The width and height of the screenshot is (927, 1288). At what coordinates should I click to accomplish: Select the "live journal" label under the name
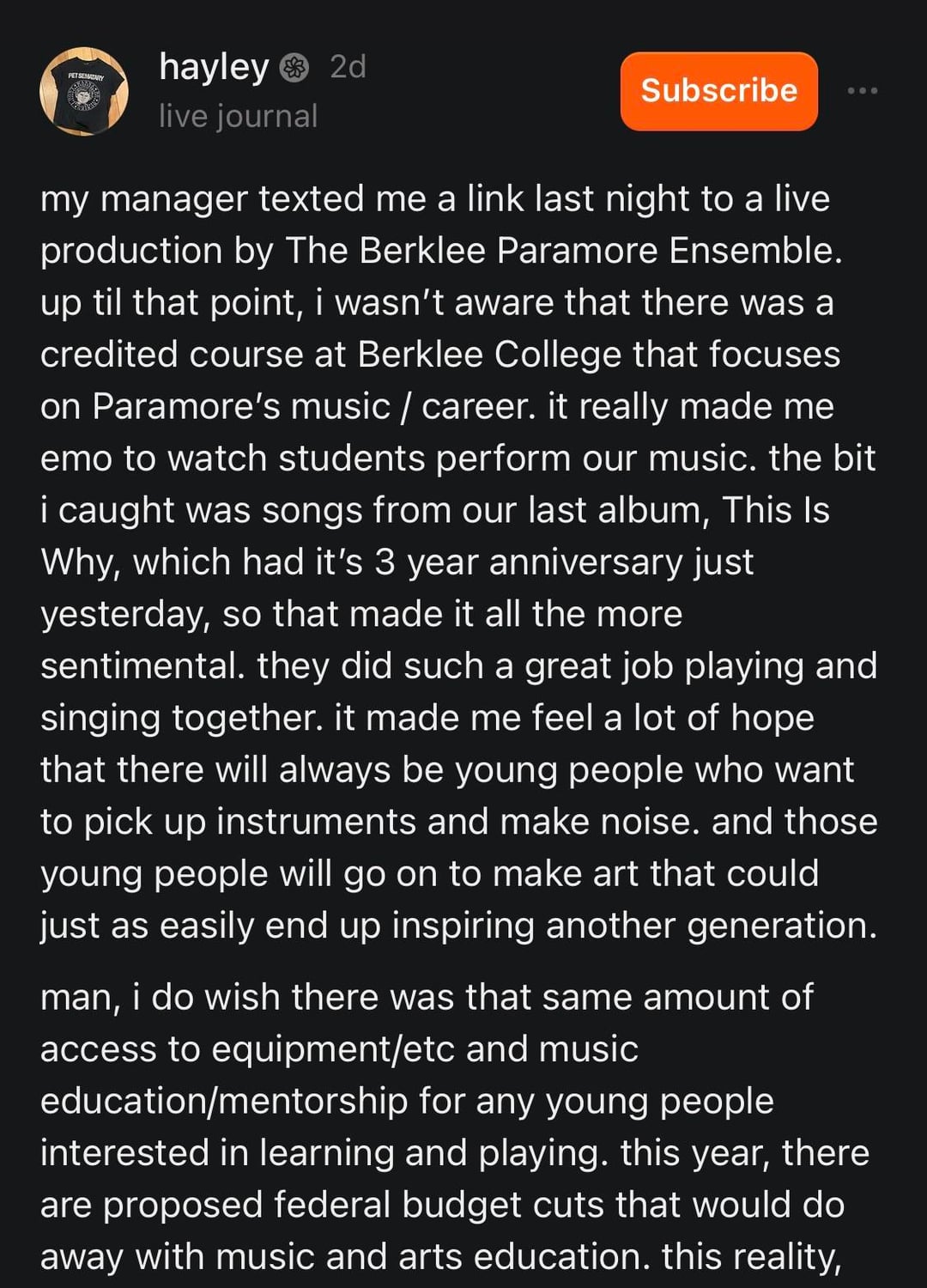pos(238,116)
